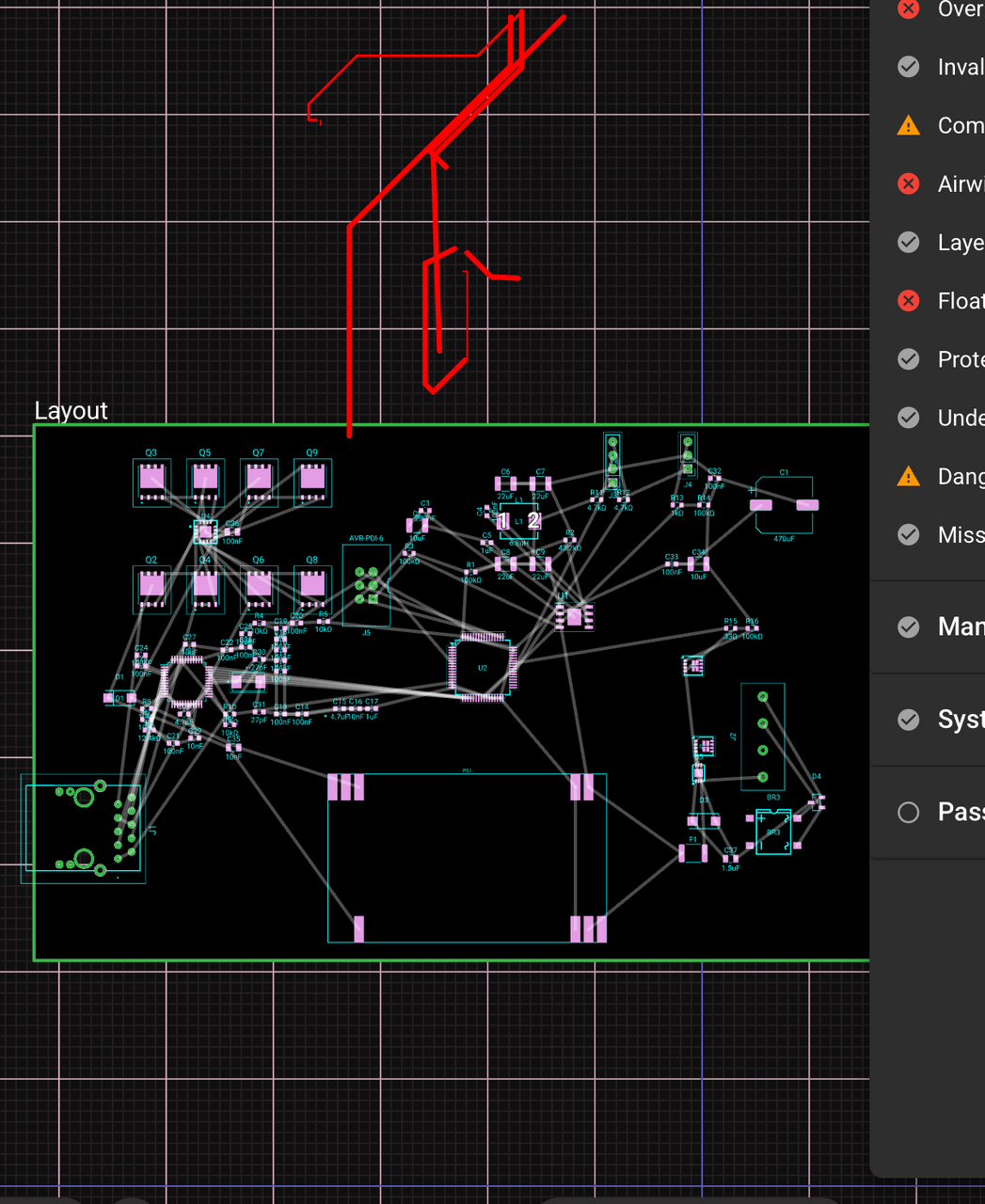This screenshot has width=985, height=1204.
Task: Open the "Miss" check row
Action: click(929, 534)
